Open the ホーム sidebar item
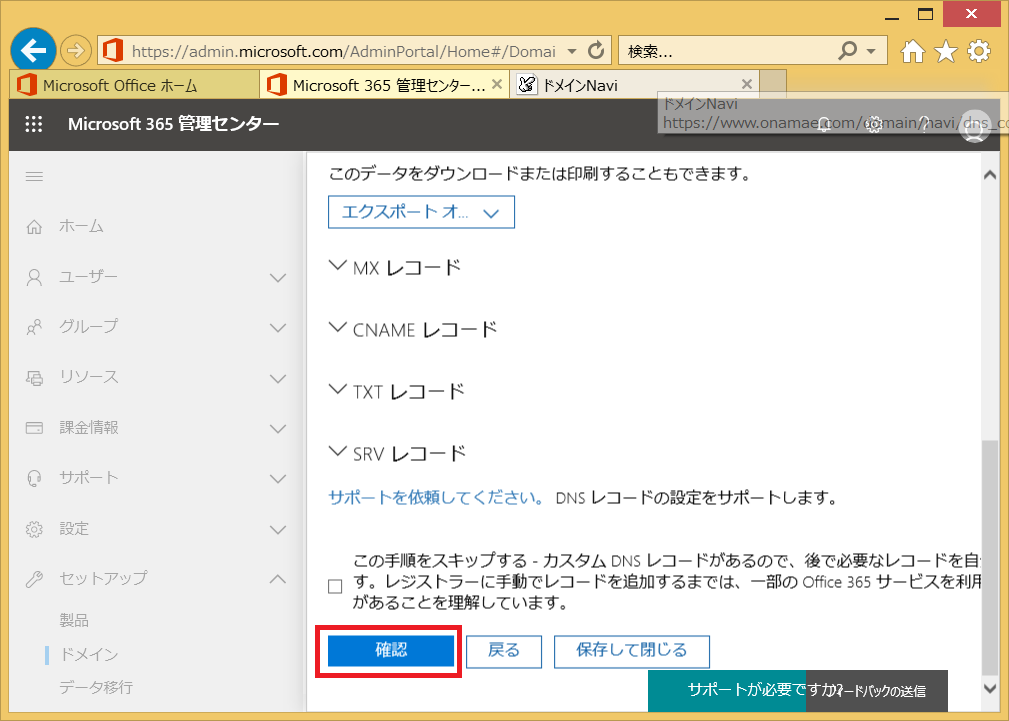 click(x=80, y=226)
